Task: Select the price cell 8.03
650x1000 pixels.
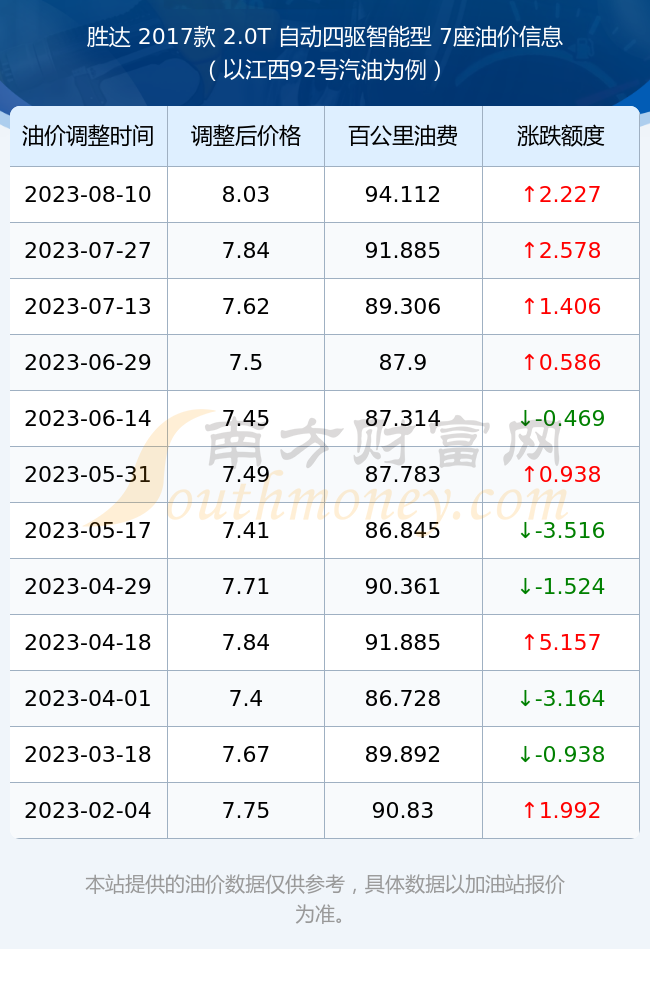Action: [246, 195]
